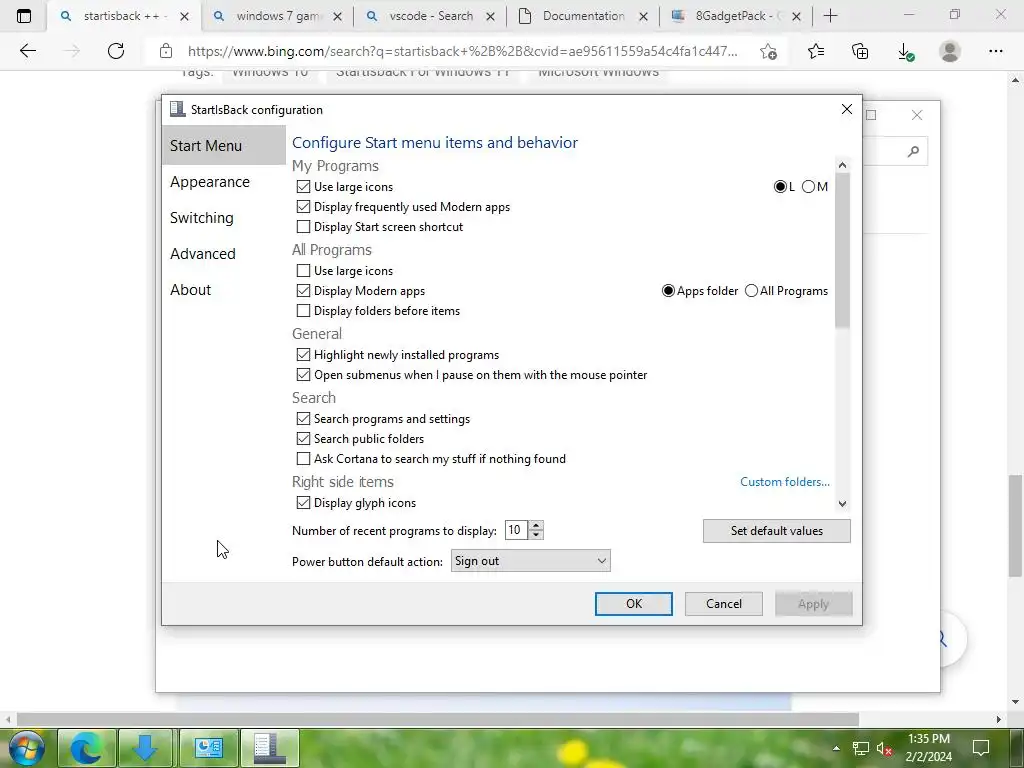
Task: Select the StartIsBack taskbar icon
Action: (270, 749)
